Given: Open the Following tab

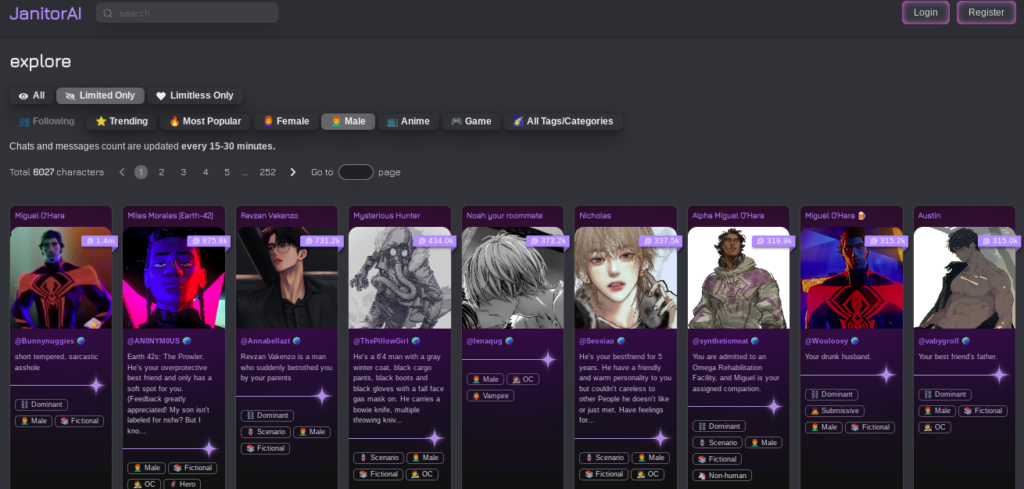Looking at the screenshot, I should 46,121.
